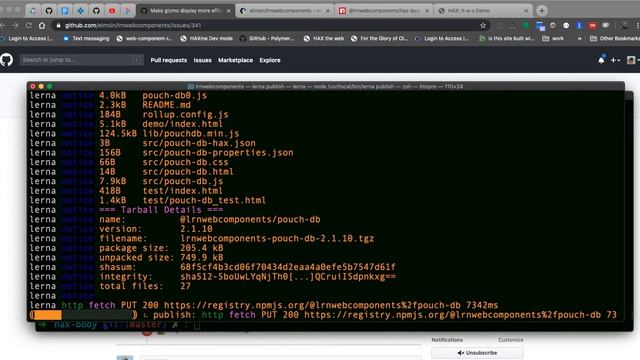Open the GitHub - Polymer bookmark
Image resolution: width=640 pixels, height=360 pixels.
pos(267,38)
